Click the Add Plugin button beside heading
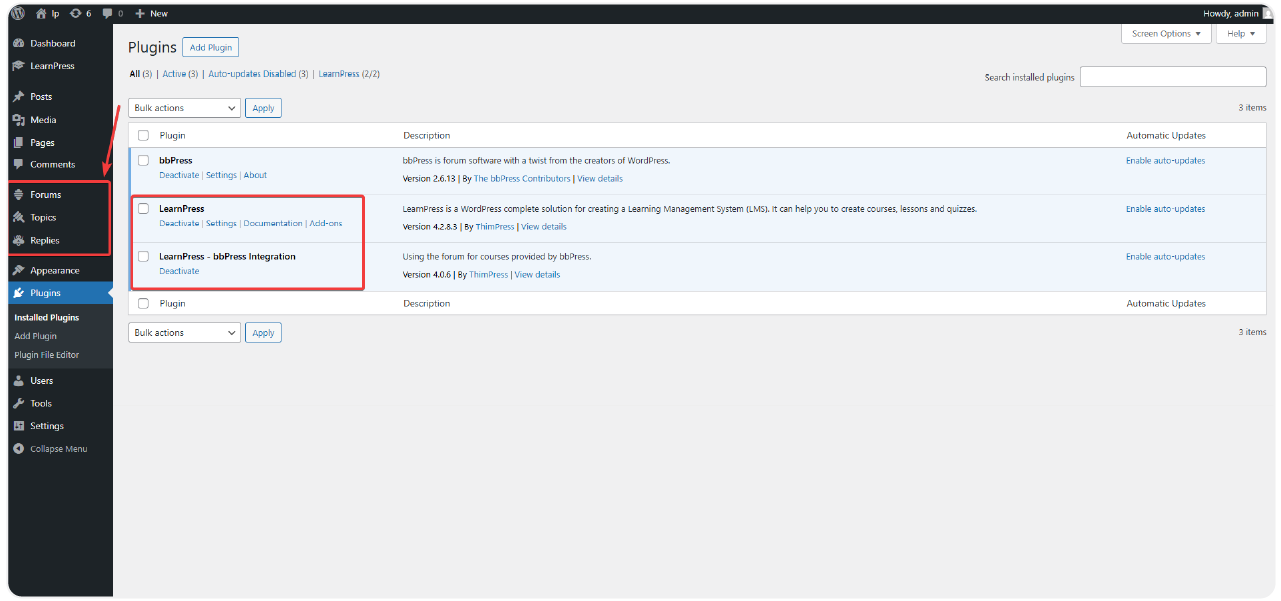1281x601 pixels. [210, 47]
